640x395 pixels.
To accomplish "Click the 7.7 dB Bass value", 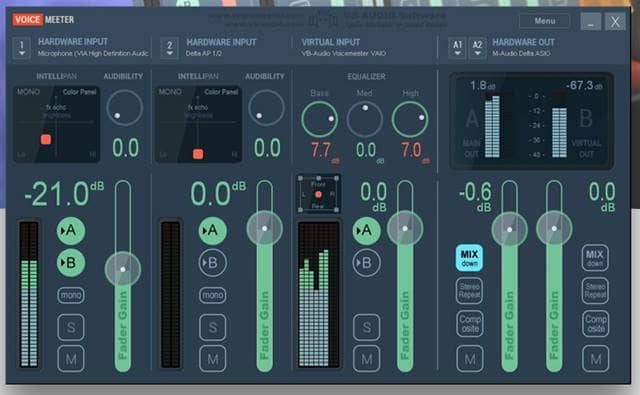I will pyautogui.click(x=325, y=152).
